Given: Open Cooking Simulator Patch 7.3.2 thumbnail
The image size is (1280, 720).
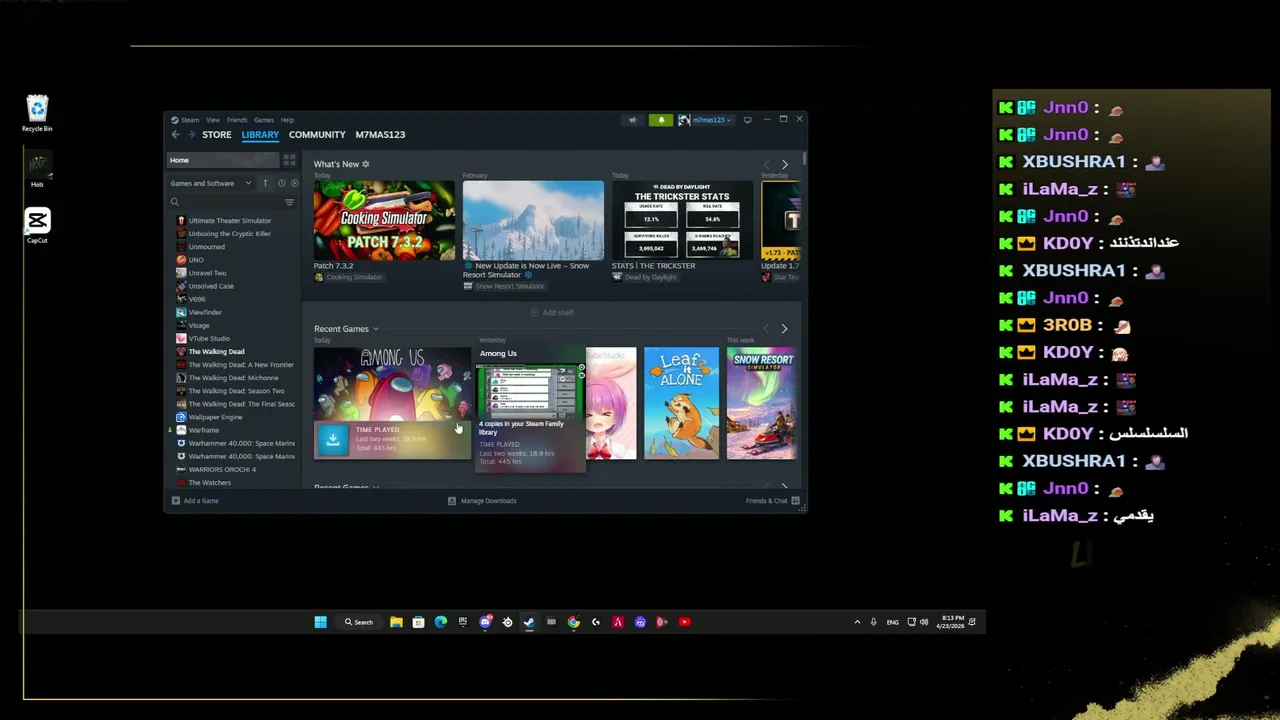Looking at the screenshot, I should pos(384,220).
